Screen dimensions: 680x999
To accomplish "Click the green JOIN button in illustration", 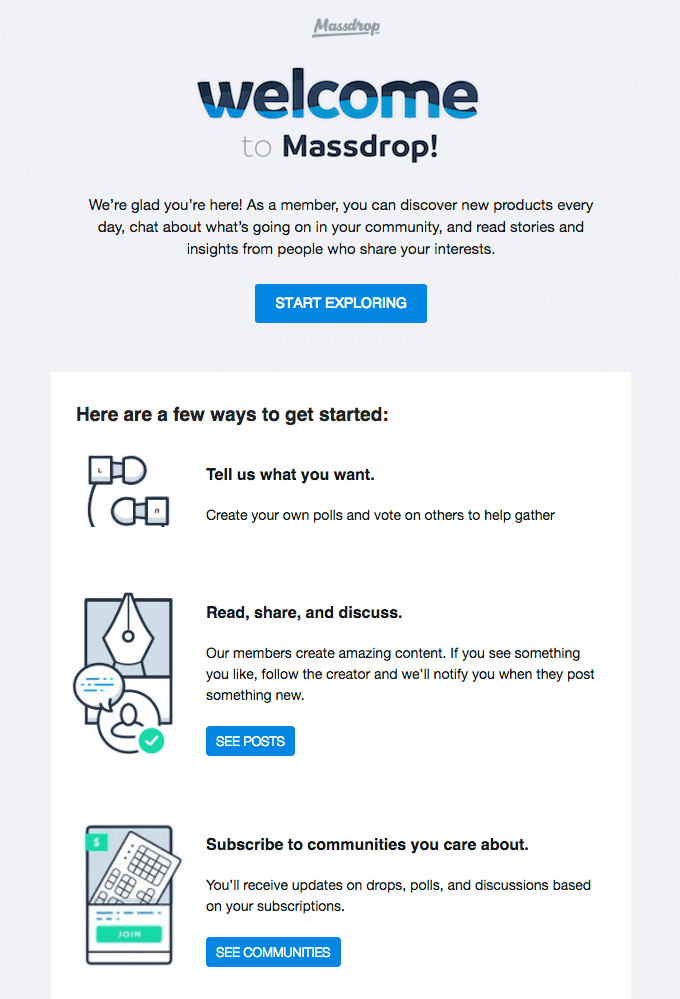I will [x=129, y=934].
